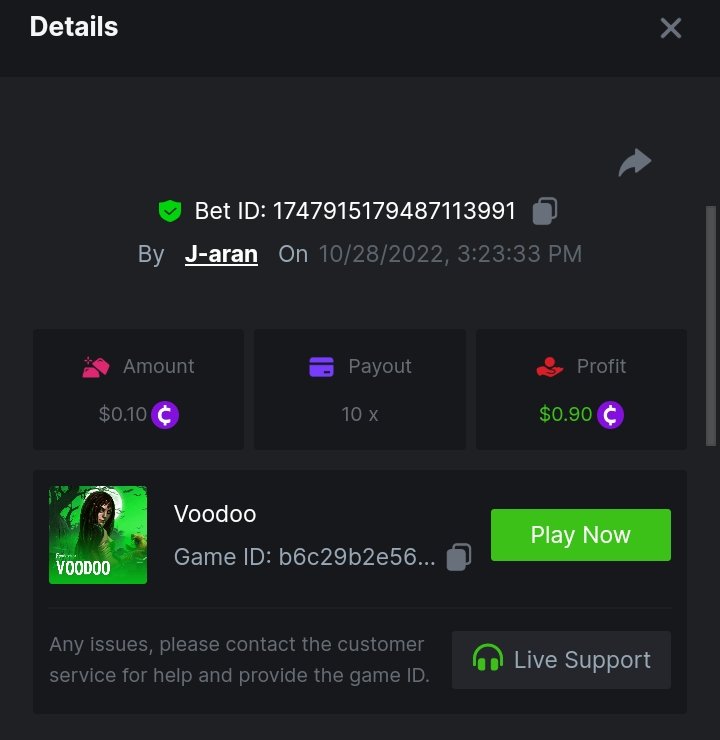Click the purple Payout card icon
This screenshot has width=720, height=740.
pyautogui.click(x=321, y=367)
